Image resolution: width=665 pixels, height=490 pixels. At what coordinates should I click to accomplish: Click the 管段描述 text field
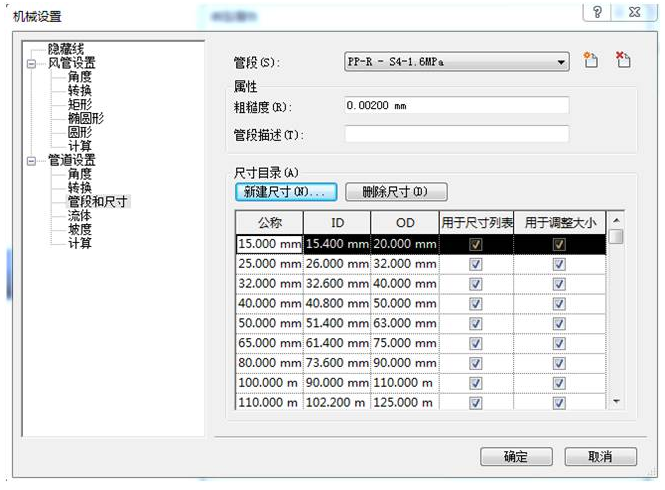[456, 134]
